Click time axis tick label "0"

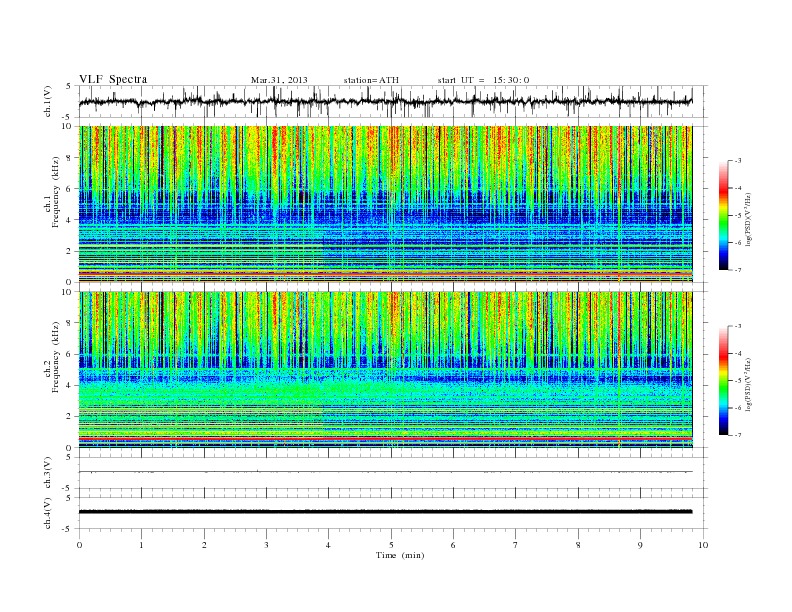pyautogui.click(x=79, y=545)
